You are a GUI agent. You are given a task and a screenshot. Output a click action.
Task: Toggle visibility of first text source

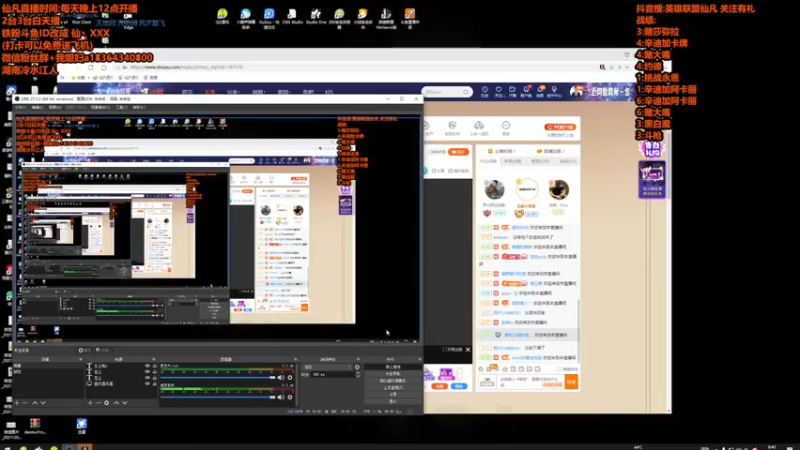[x=147, y=366]
